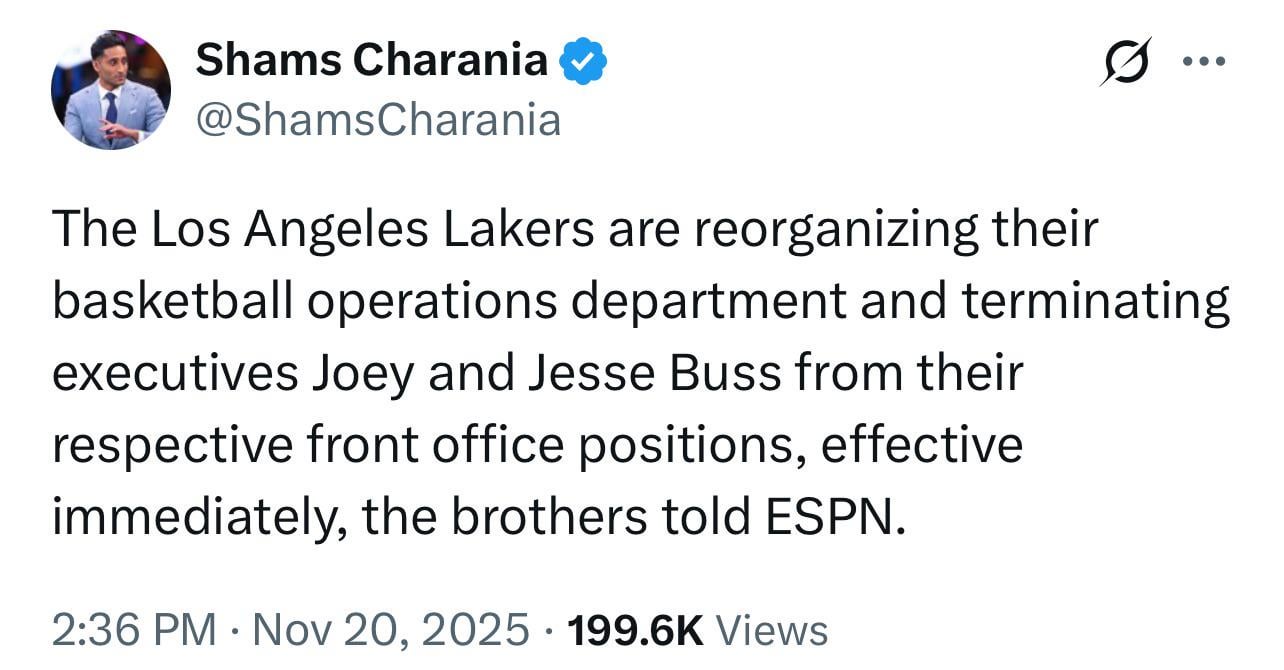
Task: Open the ellipsis menu on the tweet
Action: click(1204, 60)
